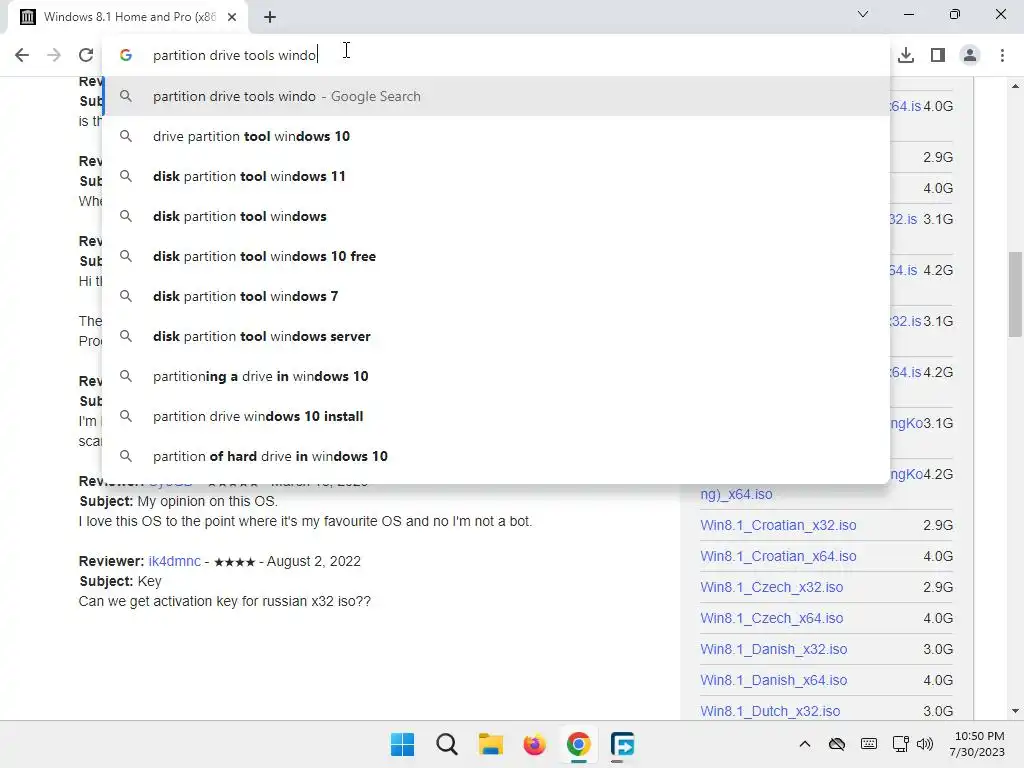Viewport: 1024px width, 768px height.
Task: Switch to Chrome in the taskbar
Action: tap(579, 744)
